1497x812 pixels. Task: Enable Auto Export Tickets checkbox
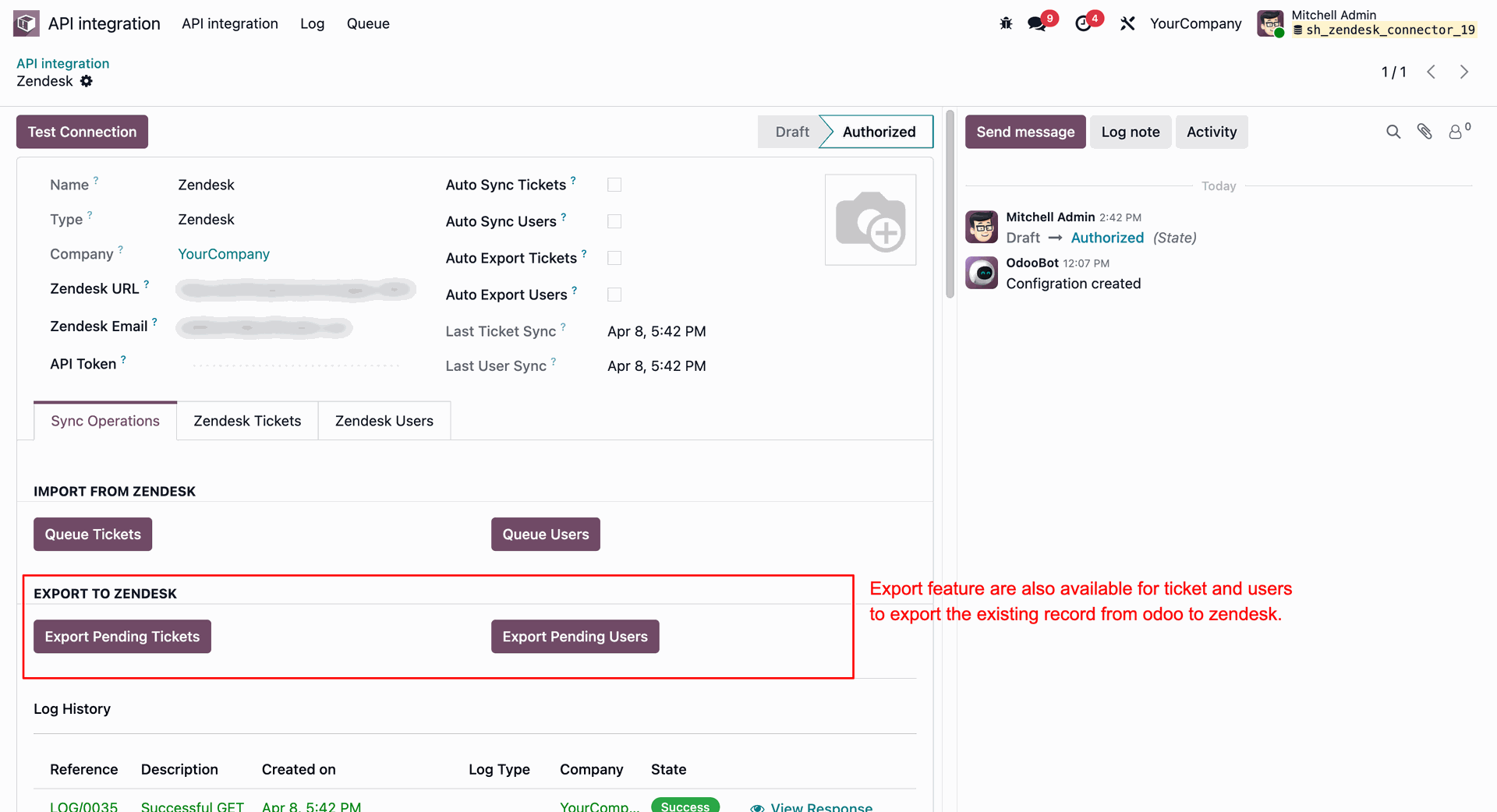click(x=614, y=258)
